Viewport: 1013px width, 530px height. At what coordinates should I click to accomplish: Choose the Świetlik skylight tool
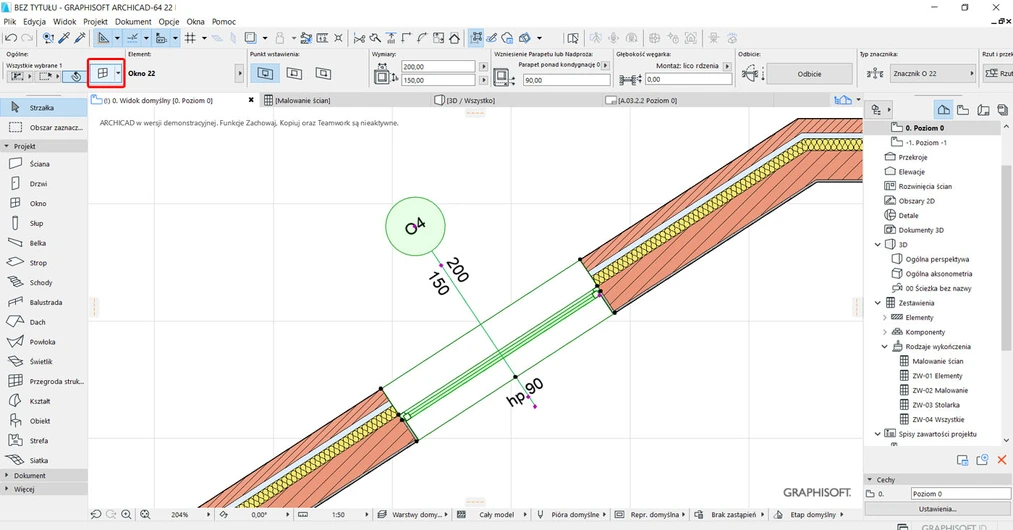[44, 361]
